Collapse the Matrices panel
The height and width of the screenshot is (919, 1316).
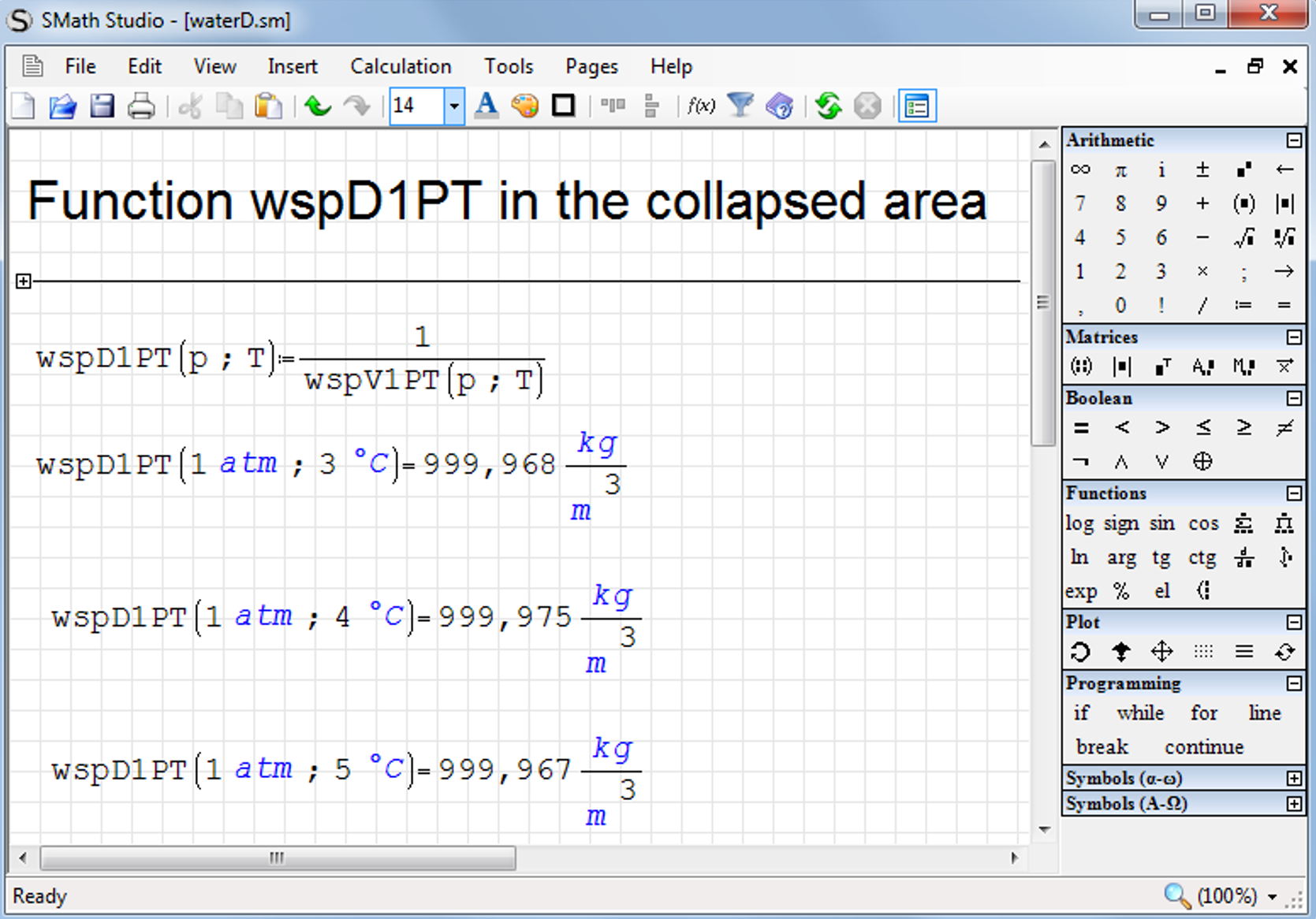click(x=1294, y=337)
